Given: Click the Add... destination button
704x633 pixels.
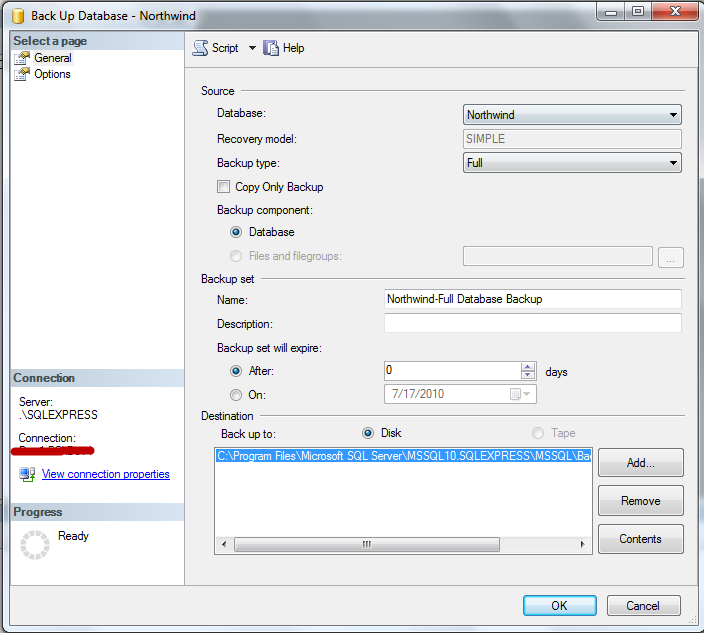Looking at the screenshot, I should [x=641, y=462].
